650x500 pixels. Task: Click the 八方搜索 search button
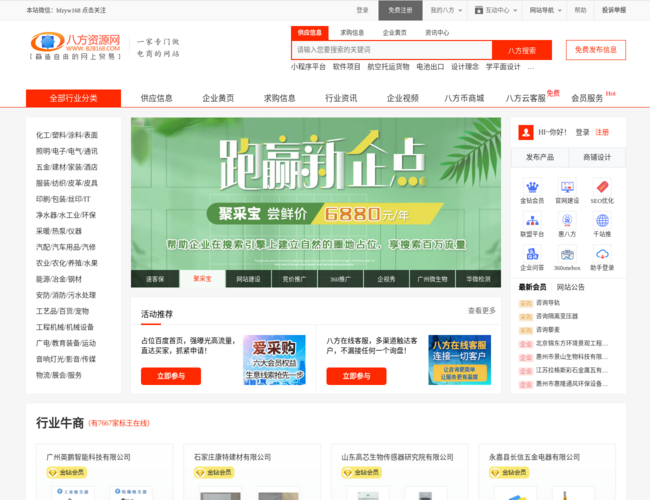click(x=522, y=51)
